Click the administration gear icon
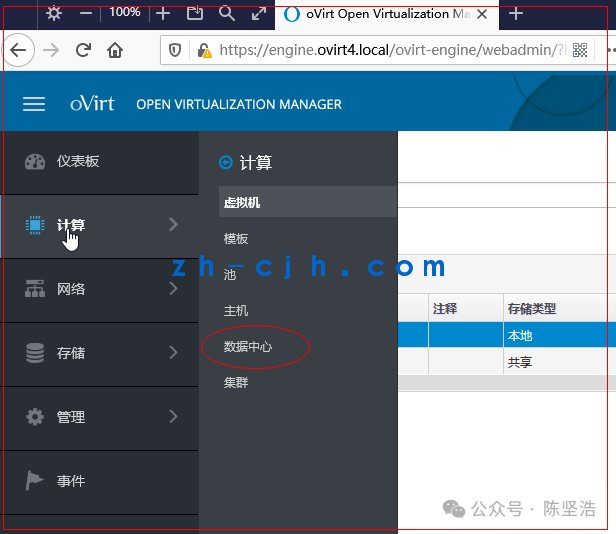616x534 pixels. [x=35, y=417]
